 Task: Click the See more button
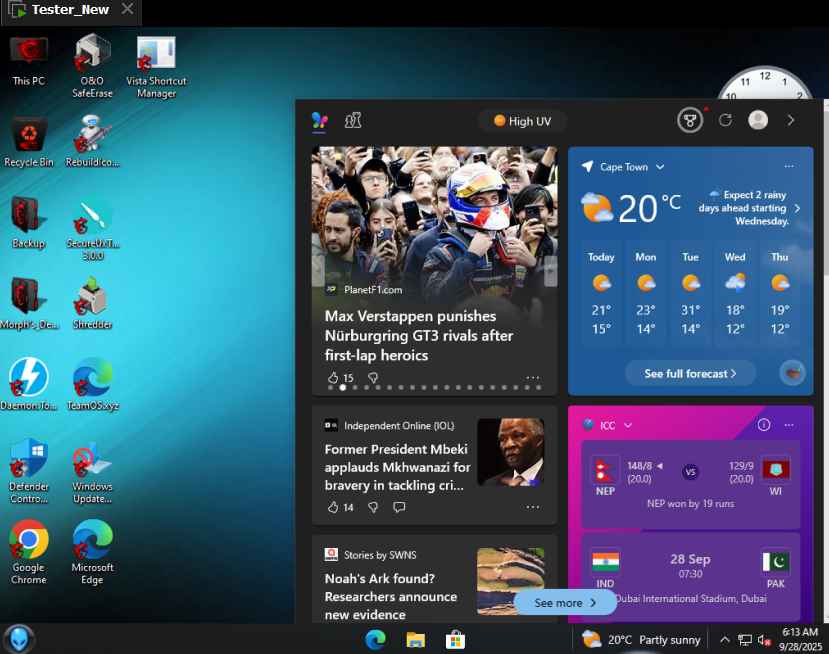point(565,603)
